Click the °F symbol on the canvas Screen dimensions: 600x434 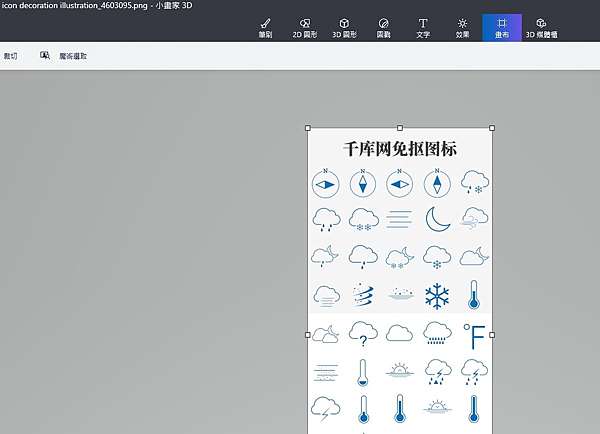point(474,336)
